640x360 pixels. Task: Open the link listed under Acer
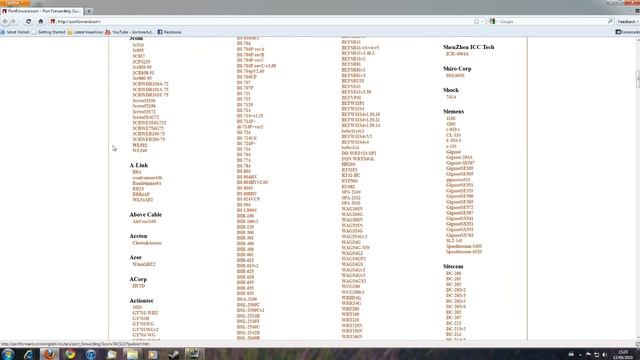pyautogui.click(x=144, y=264)
